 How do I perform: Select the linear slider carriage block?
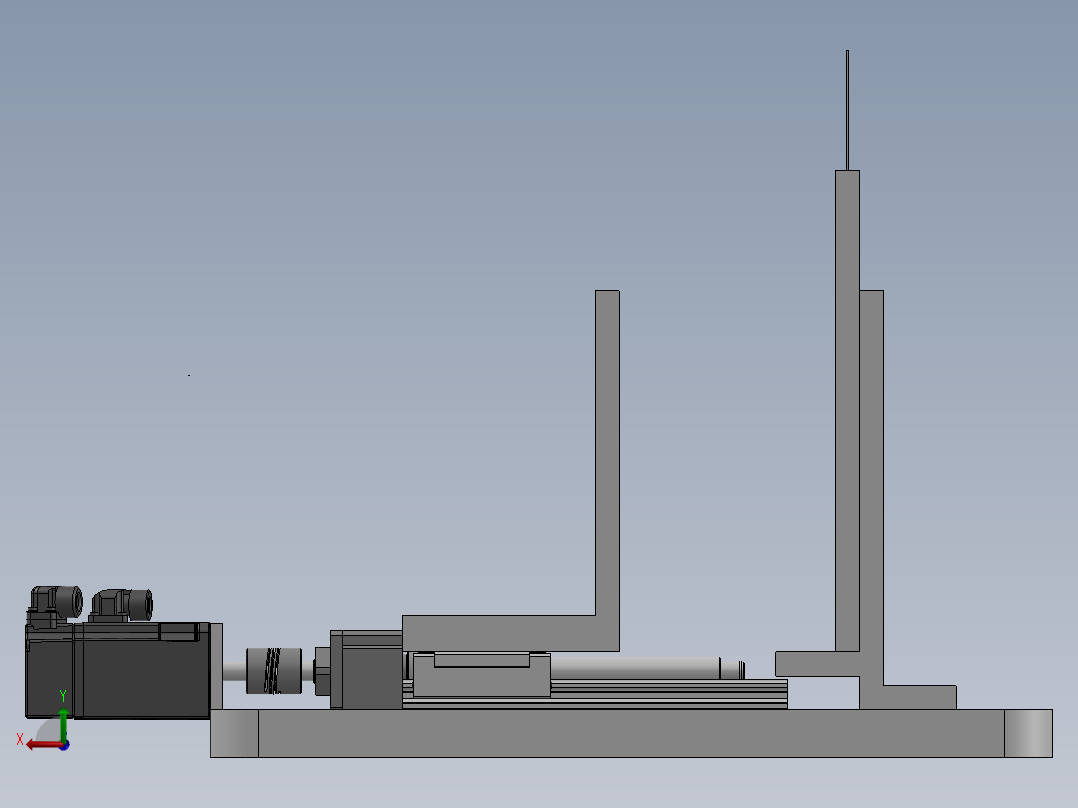point(481,675)
